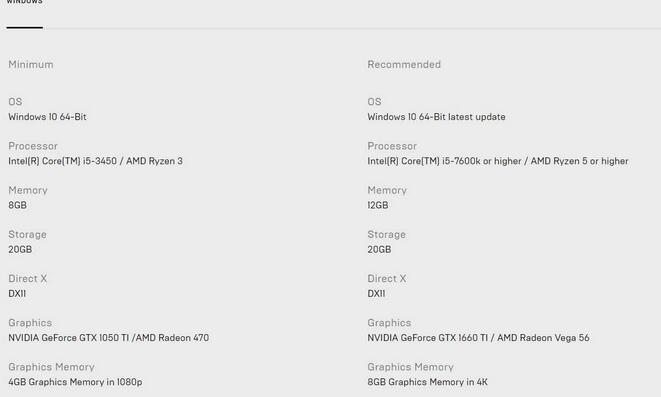Click the Storage label under Recommended
Image resolution: width=661 pixels, height=397 pixels.
(x=386, y=234)
